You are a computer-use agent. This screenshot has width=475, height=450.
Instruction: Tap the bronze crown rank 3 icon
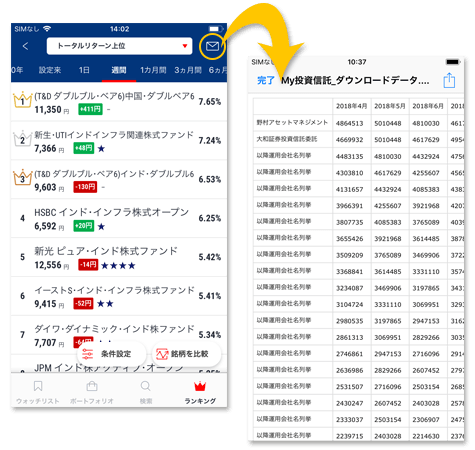click(22, 177)
